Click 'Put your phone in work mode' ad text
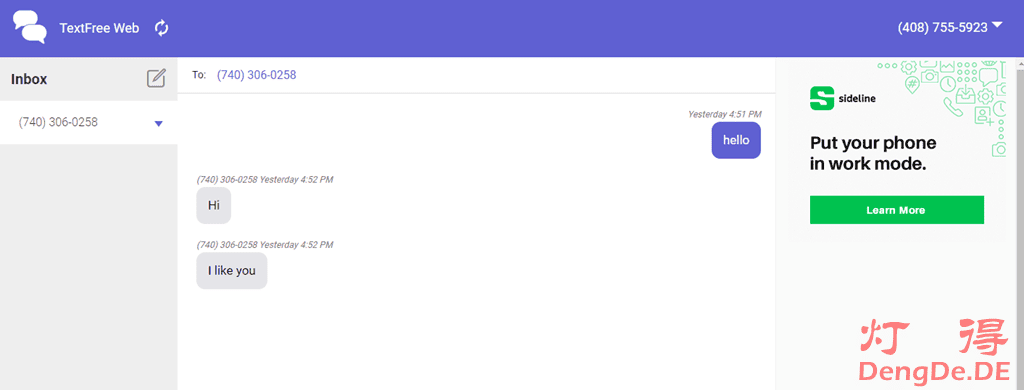The height and width of the screenshot is (390, 1024). [873, 154]
